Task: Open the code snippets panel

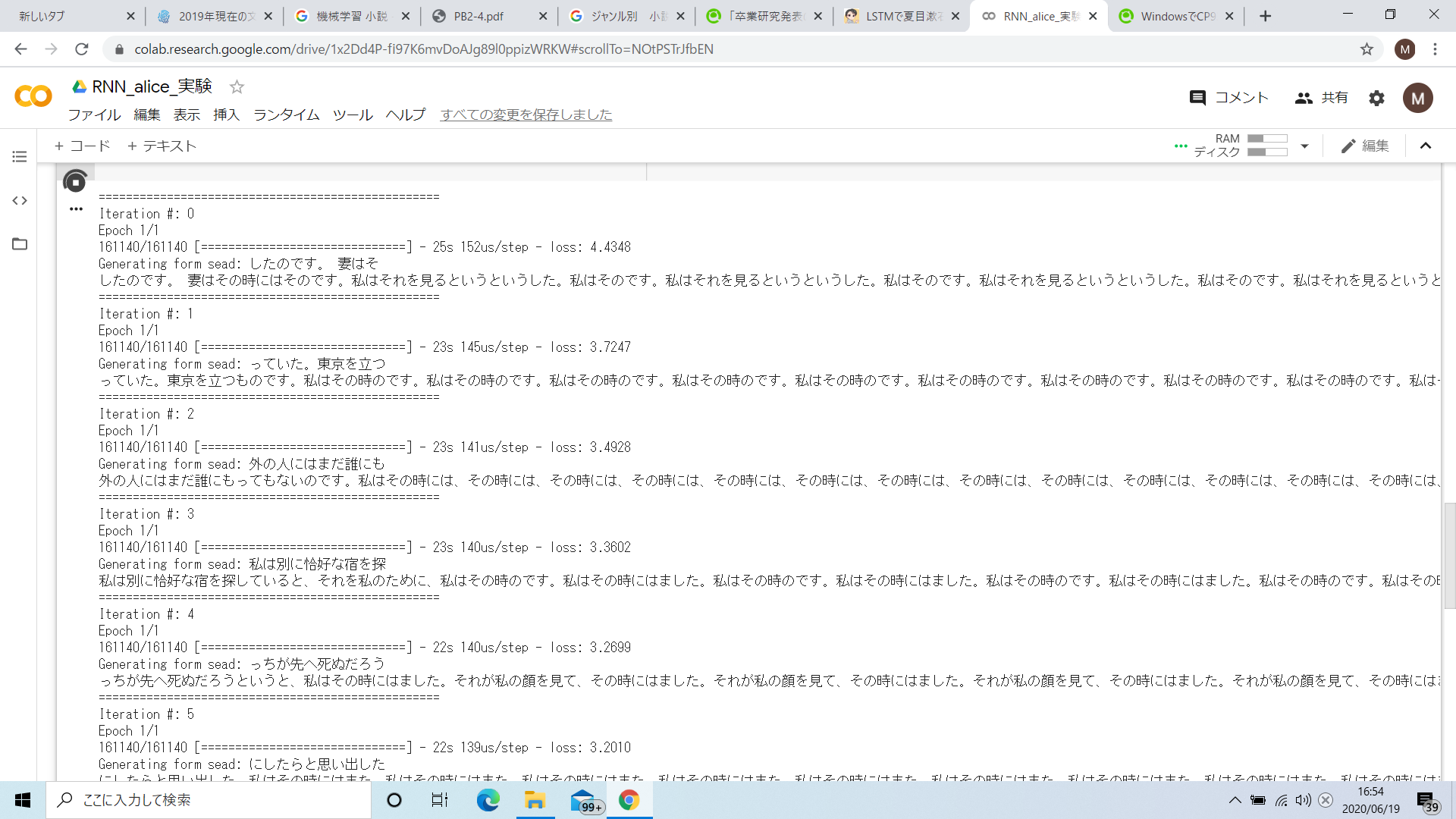Action: (19, 200)
